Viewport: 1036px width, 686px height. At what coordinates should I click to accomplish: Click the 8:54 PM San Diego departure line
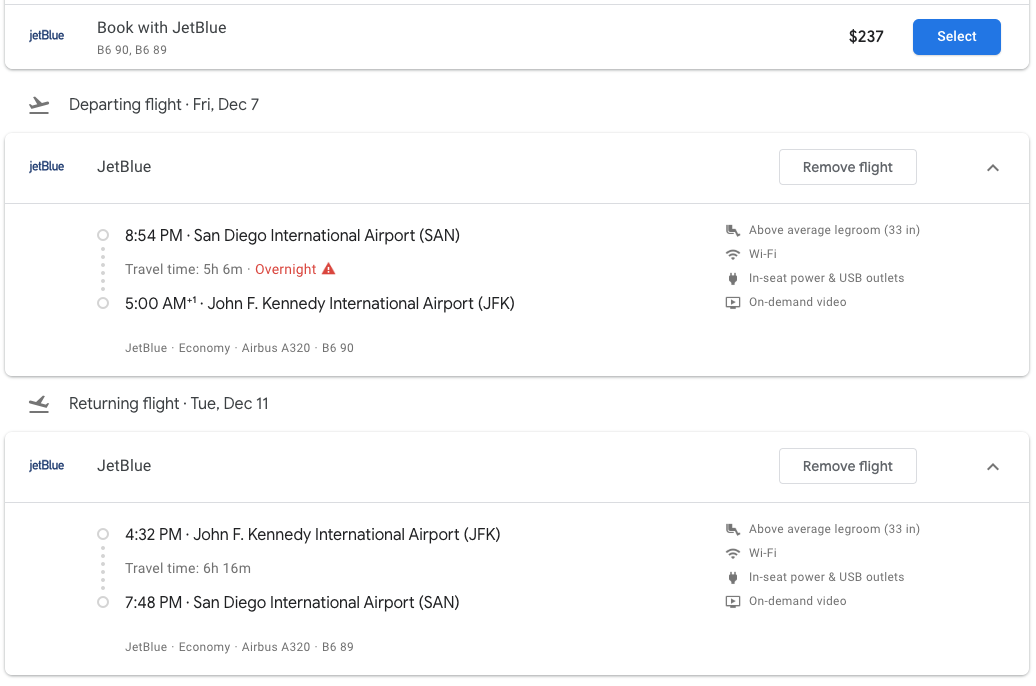292,236
